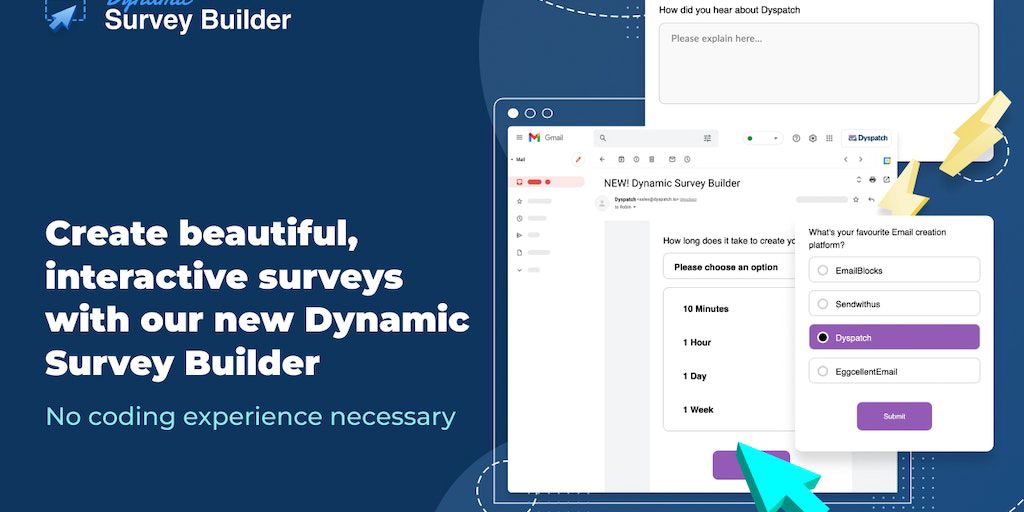The height and width of the screenshot is (512, 1024).
Task: Open the Gmail settings gear
Action: (812, 138)
